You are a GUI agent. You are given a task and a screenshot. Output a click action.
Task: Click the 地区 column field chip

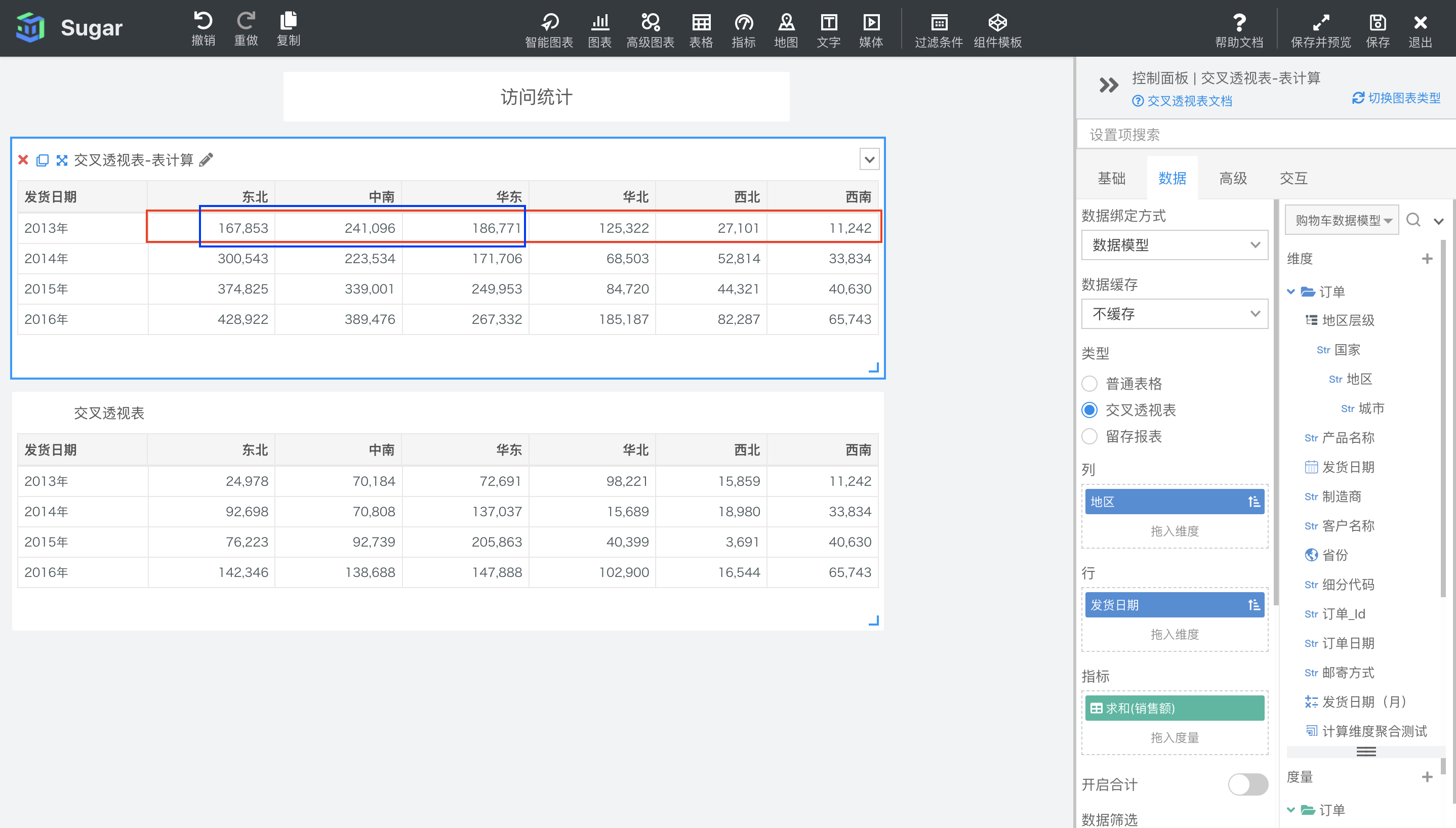click(x=1175, y=502)
